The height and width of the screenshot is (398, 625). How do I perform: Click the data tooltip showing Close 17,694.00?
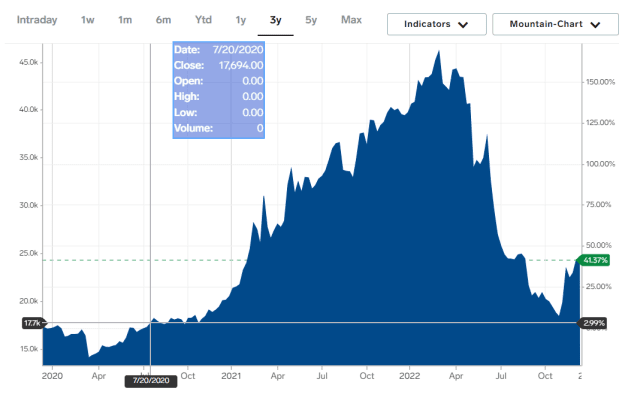point(218,90)
